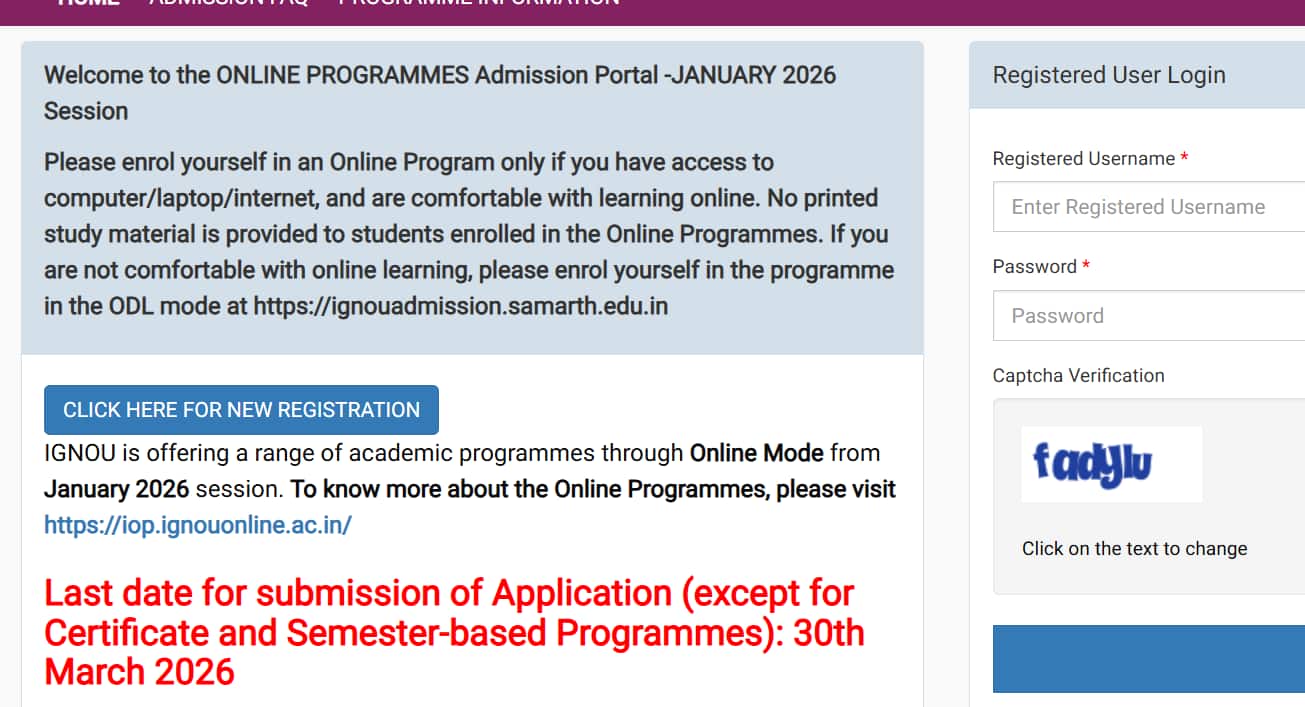Go to the ADMISSION FAQ page
This screenshot has width=1305, height=707.
228,3
